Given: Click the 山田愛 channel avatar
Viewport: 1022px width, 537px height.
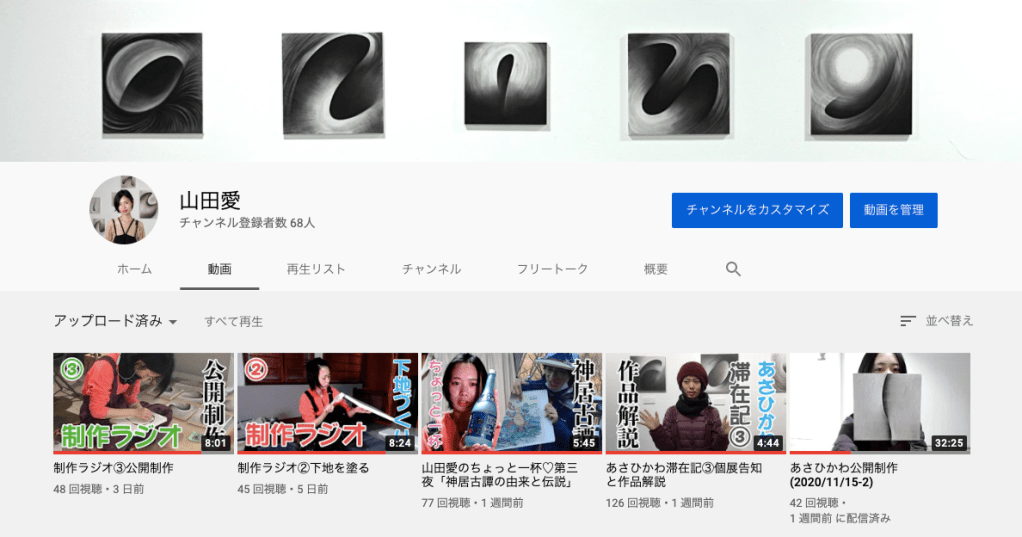Looking at the screenshot, I should point(124,210).
